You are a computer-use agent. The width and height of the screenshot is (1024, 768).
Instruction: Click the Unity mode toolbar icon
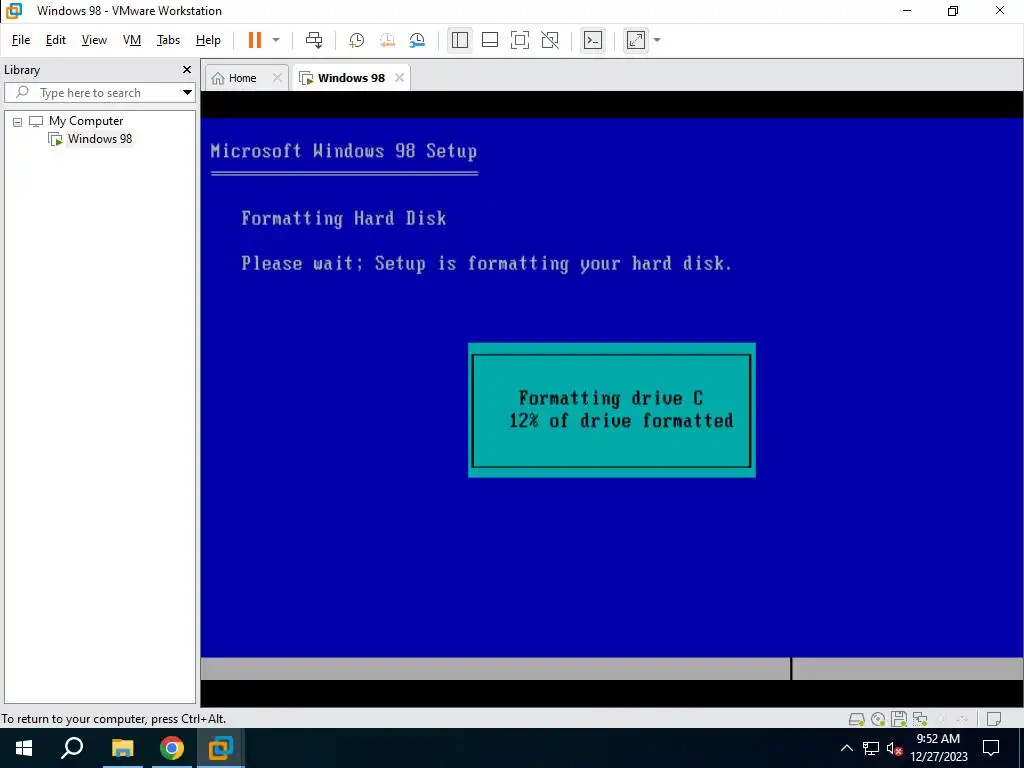point(550,40)
